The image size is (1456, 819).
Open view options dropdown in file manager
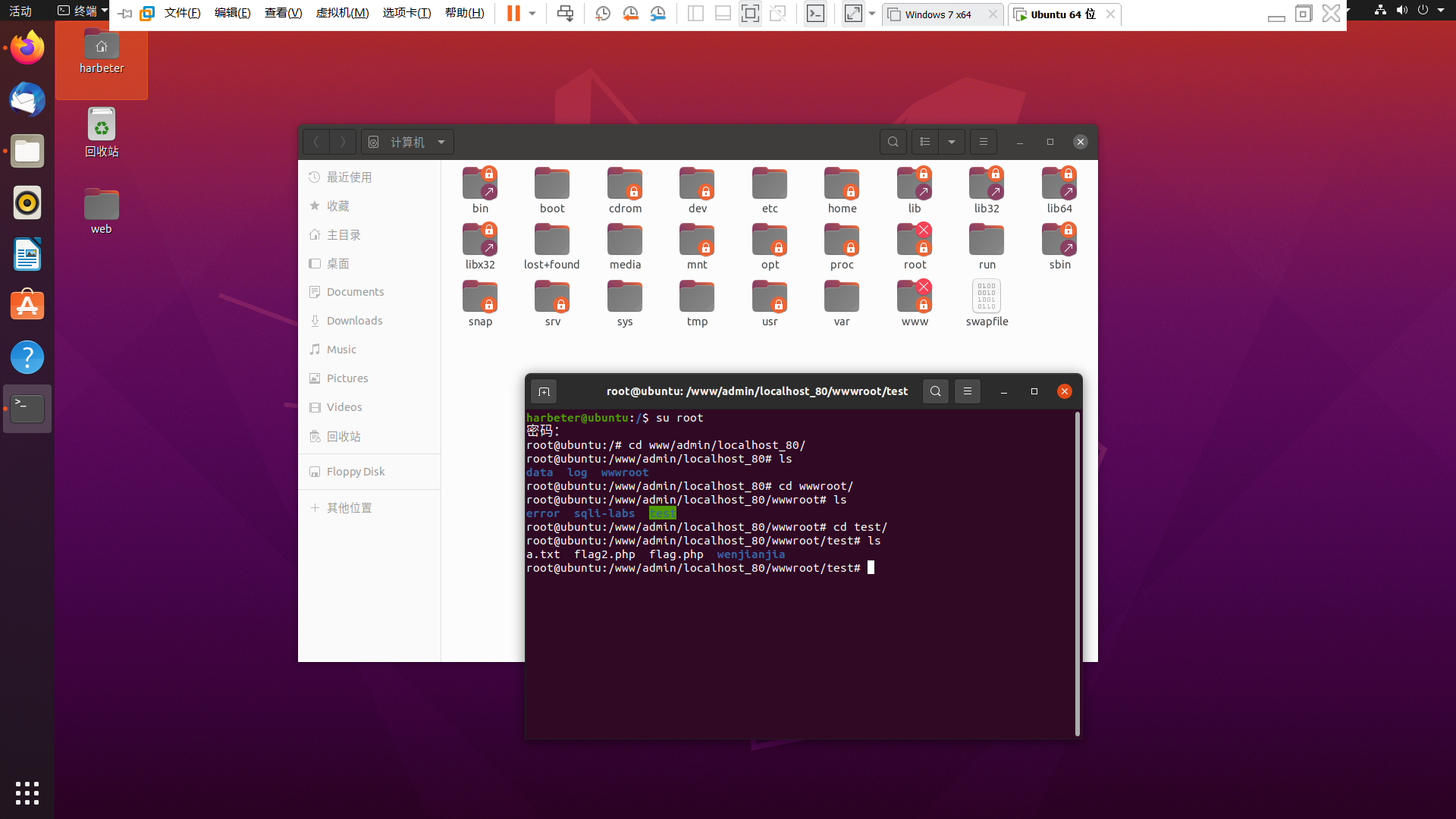point(952,142)
